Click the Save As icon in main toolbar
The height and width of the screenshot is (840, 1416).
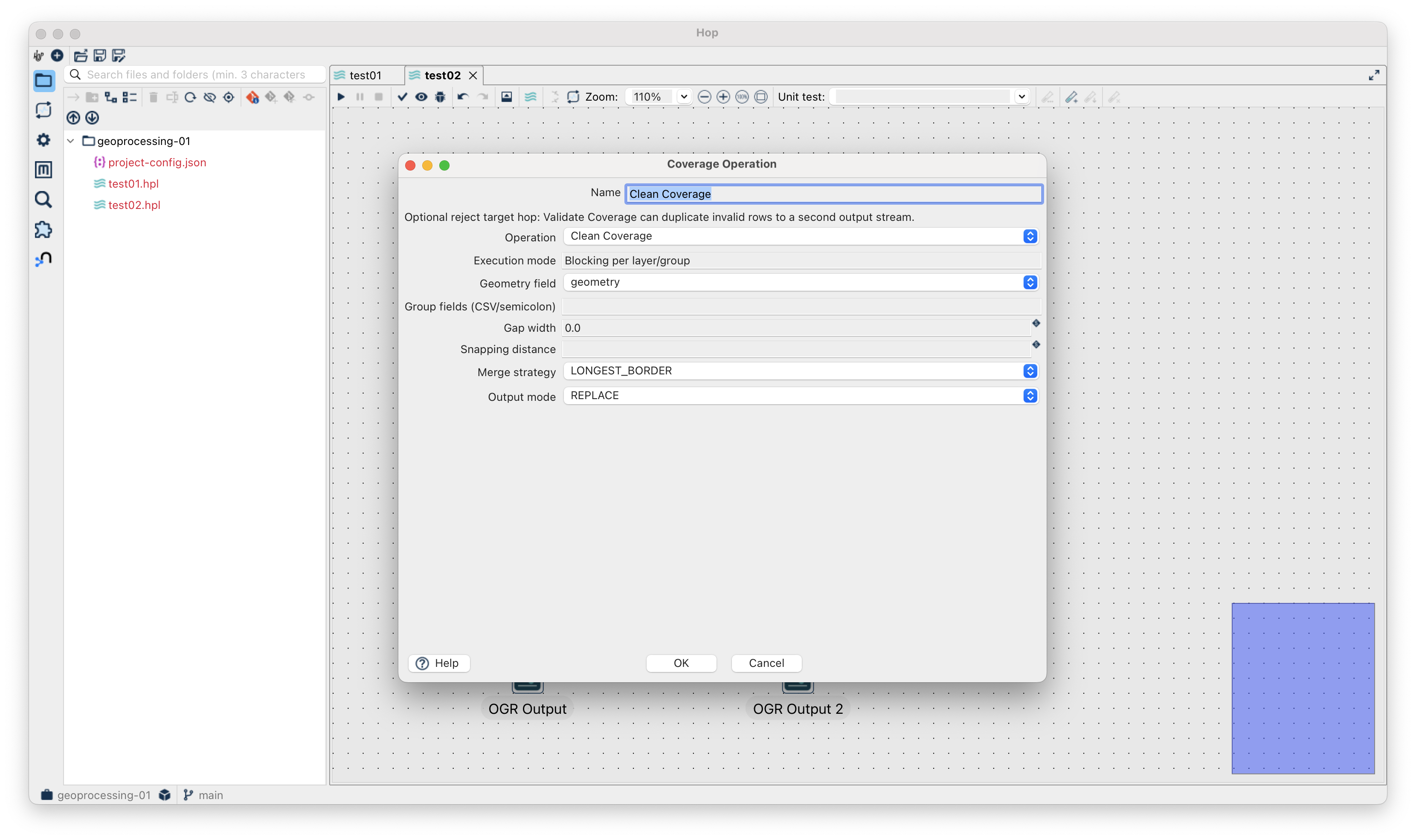tap(118, 55)
